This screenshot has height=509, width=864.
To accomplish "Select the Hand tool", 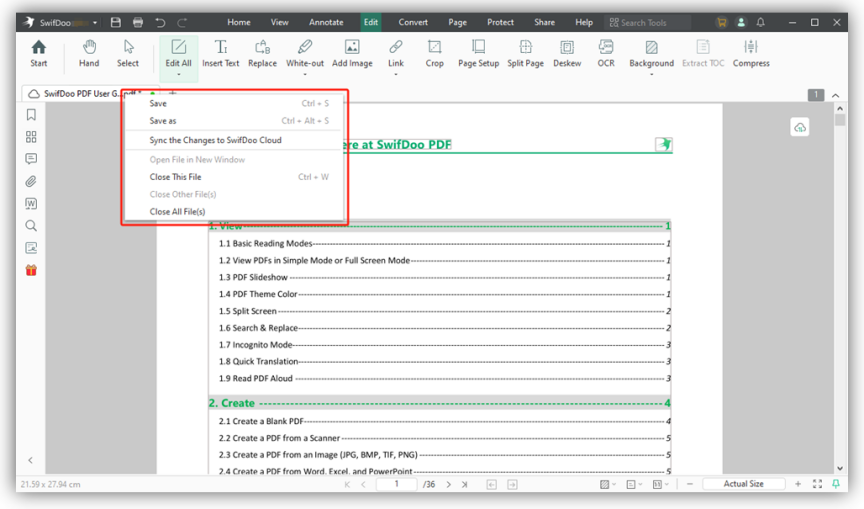I will [89, 53].
